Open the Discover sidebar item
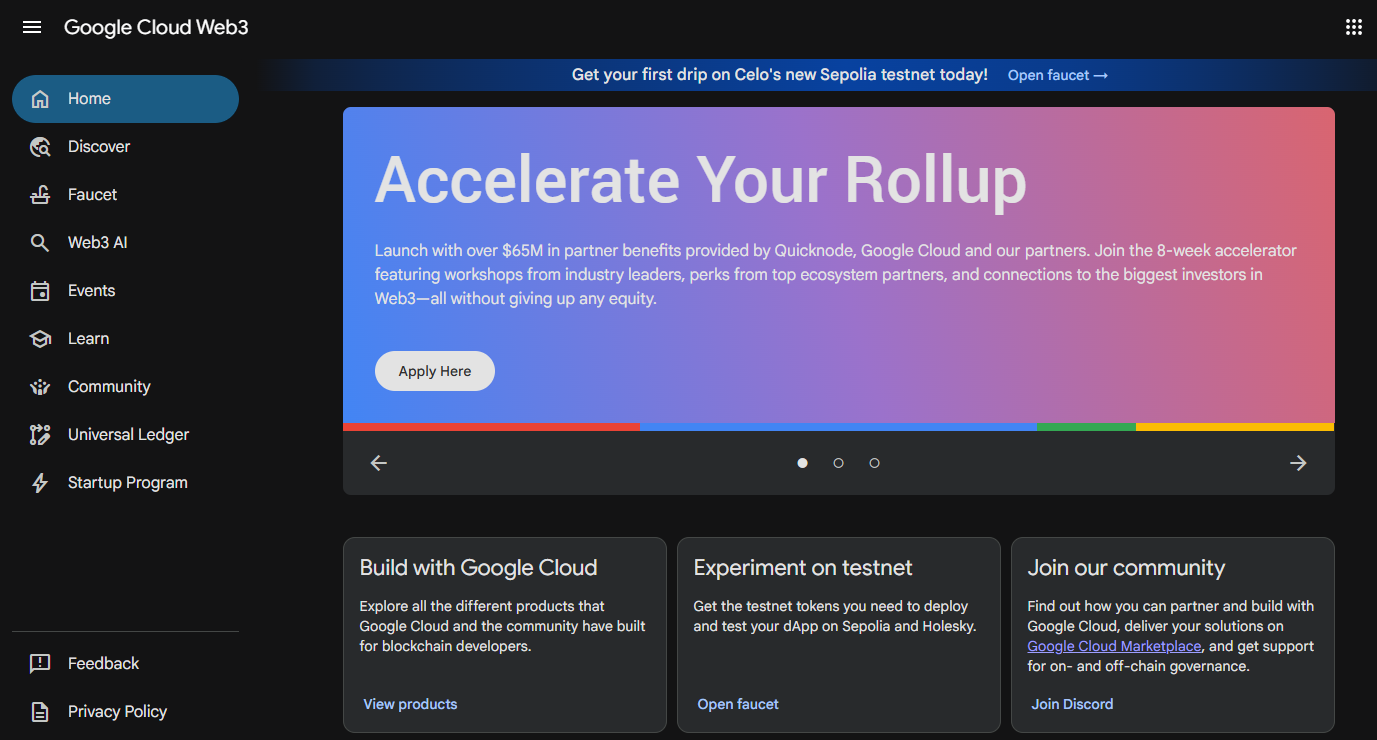Image resolution: width=1377 pixels, height=740 pixels. pyautogui.click(x=125, y=147)
